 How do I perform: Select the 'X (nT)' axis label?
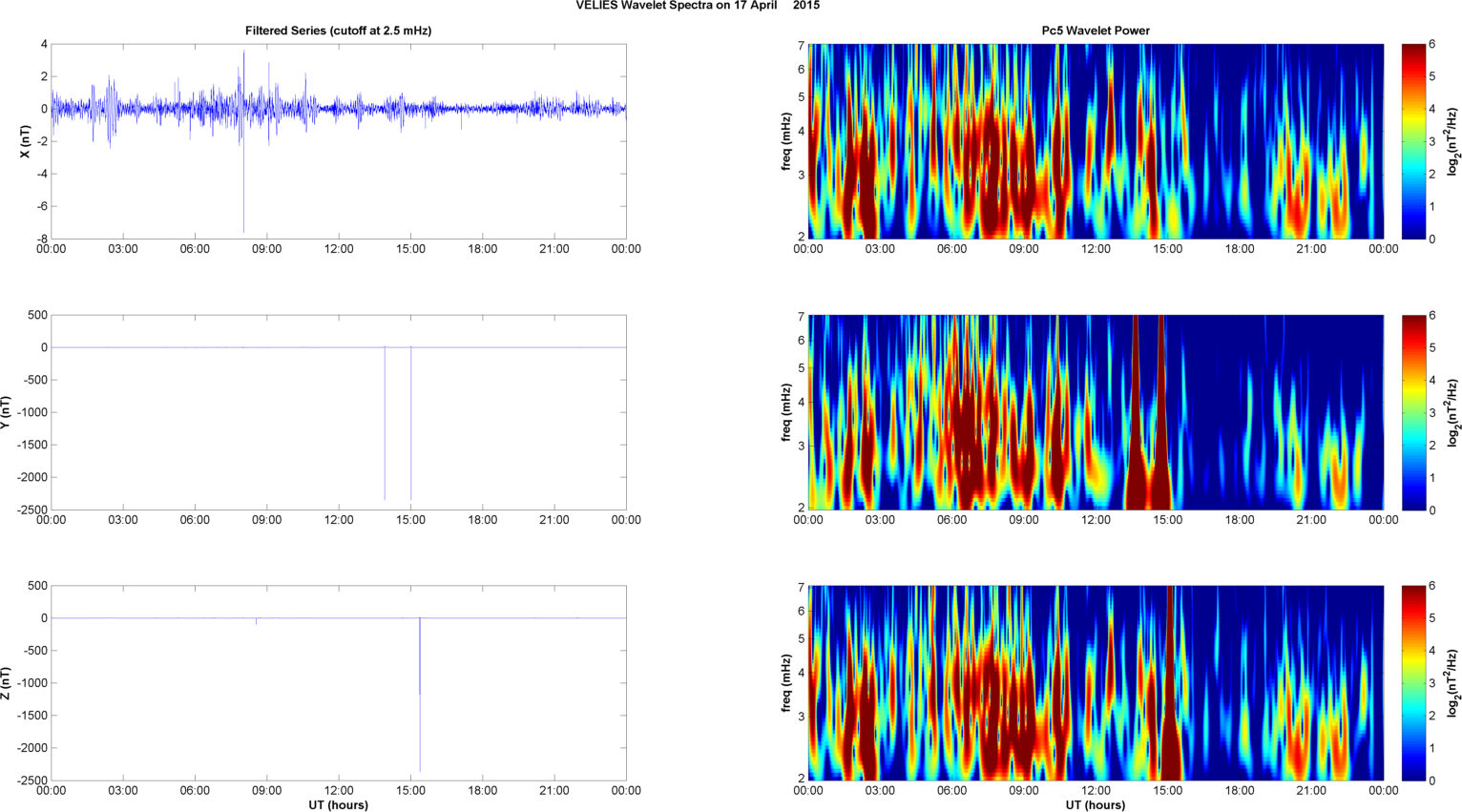tap(26, 141)
